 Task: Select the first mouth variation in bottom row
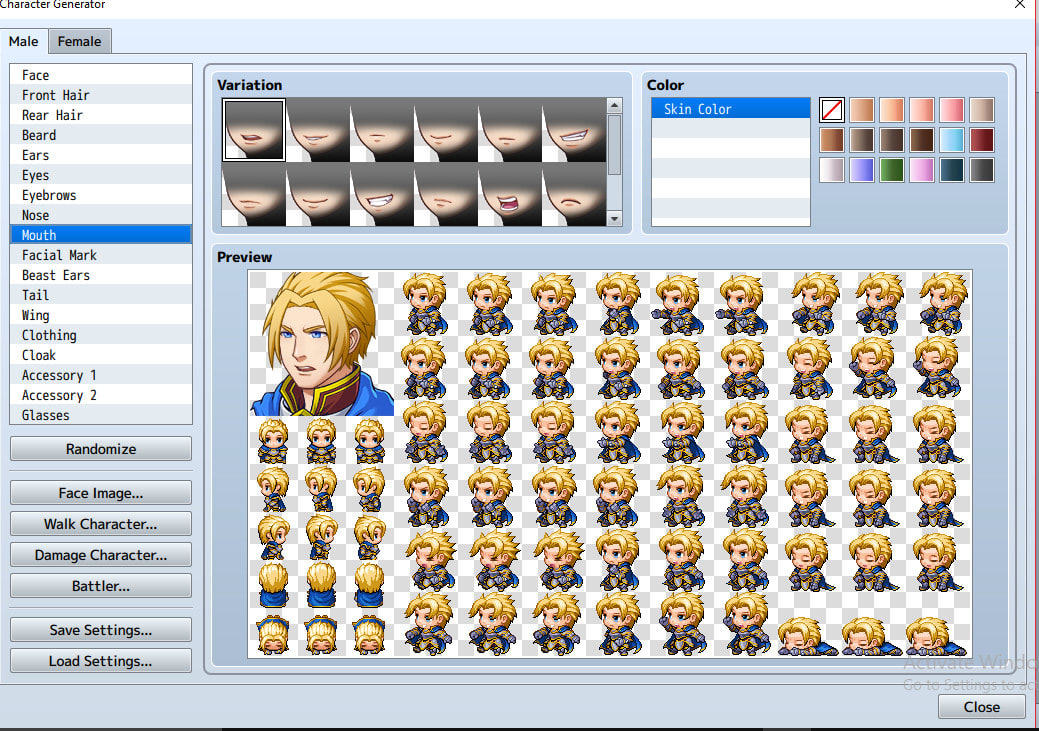tap(254, 194)
